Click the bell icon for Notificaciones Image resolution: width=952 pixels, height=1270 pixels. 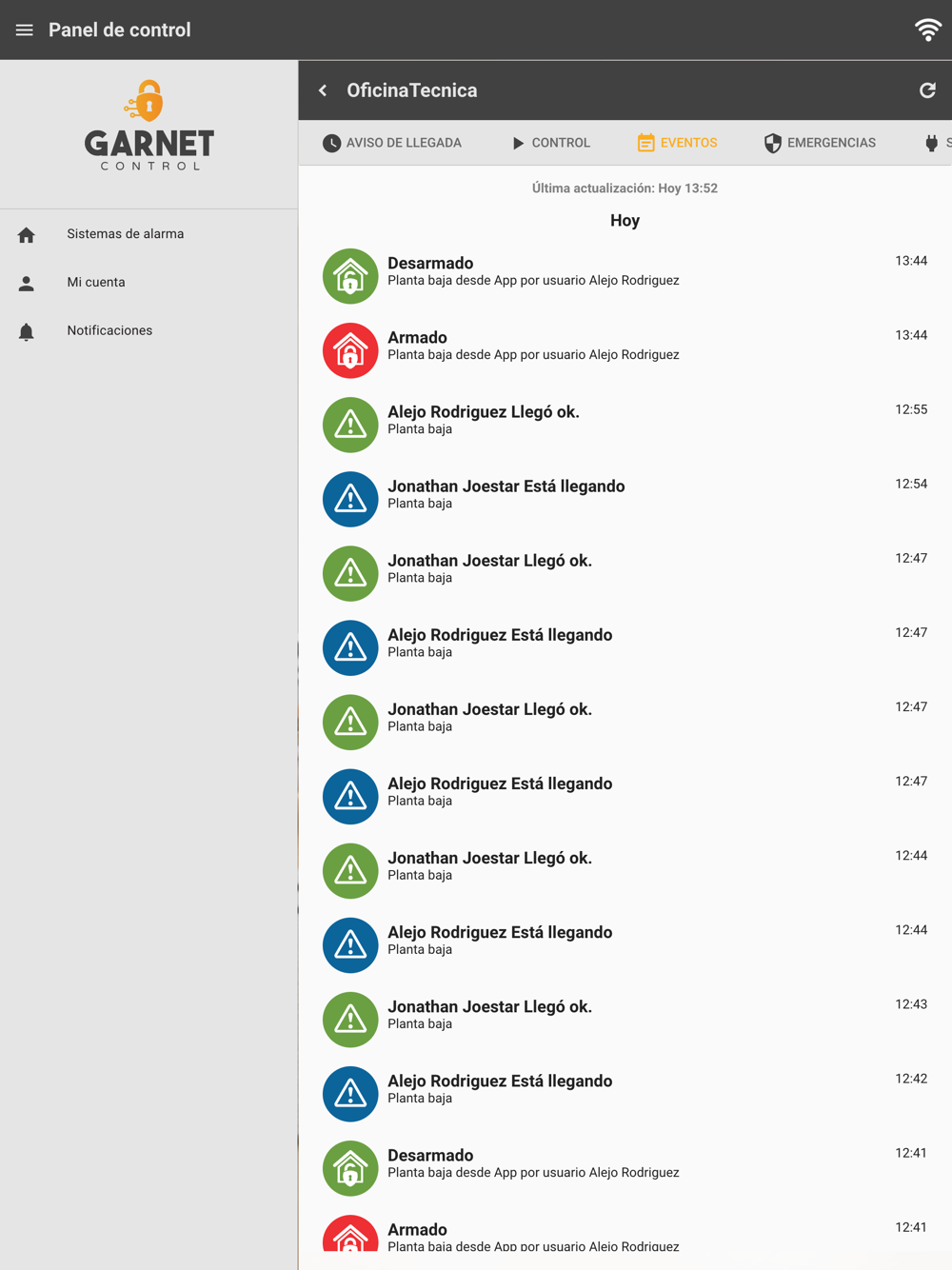(x=27, y=331)
